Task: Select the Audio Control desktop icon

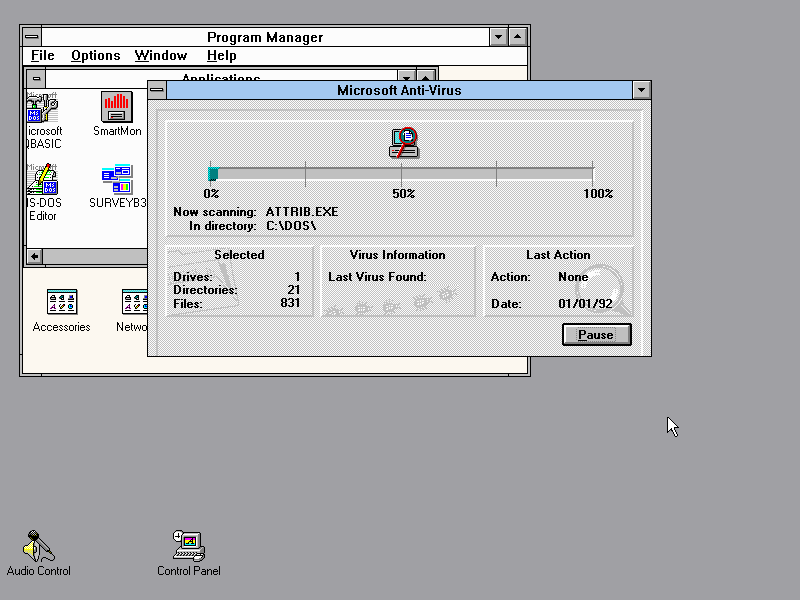Action: (x=38, y=546)
